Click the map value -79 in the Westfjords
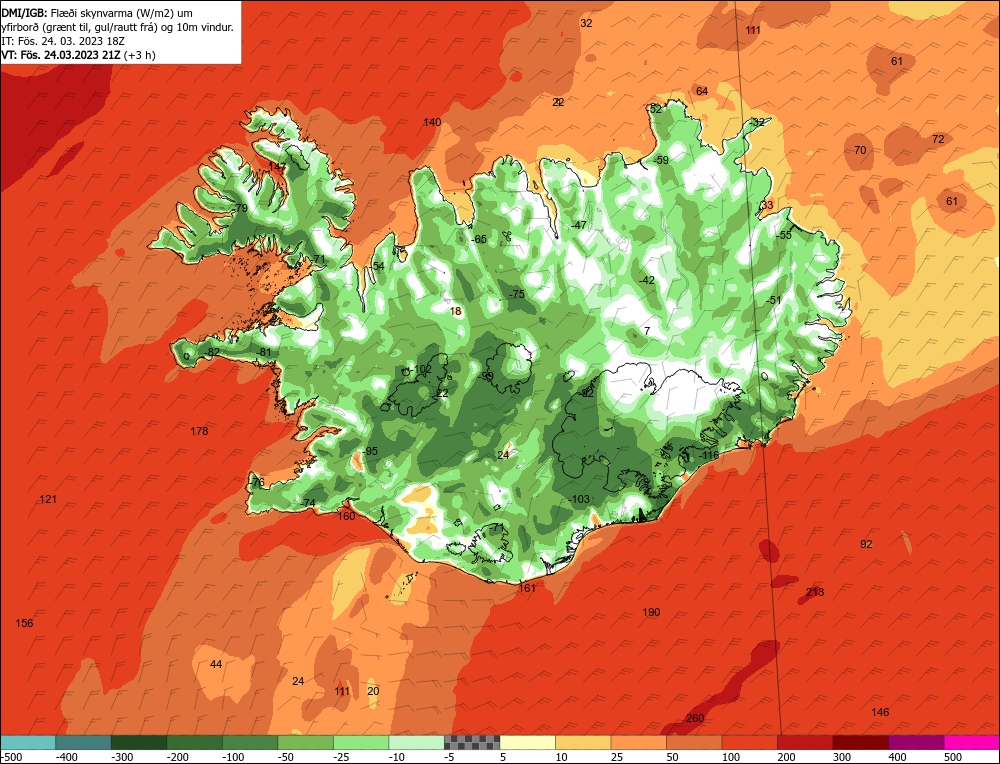The width and height of the screenshot is (1000, 764). click(x=240, y=208)
